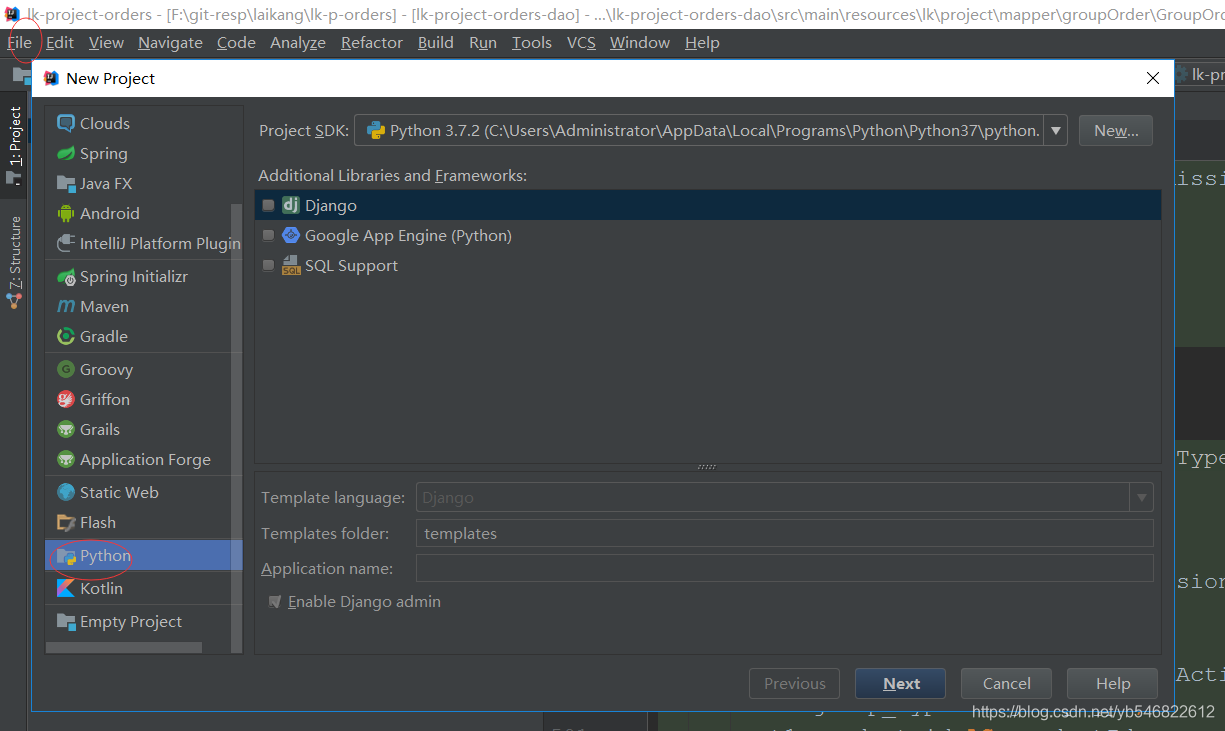This screenshot has height=731, width=1225.
Task: Click the Cancel button
Action: 1006,684
